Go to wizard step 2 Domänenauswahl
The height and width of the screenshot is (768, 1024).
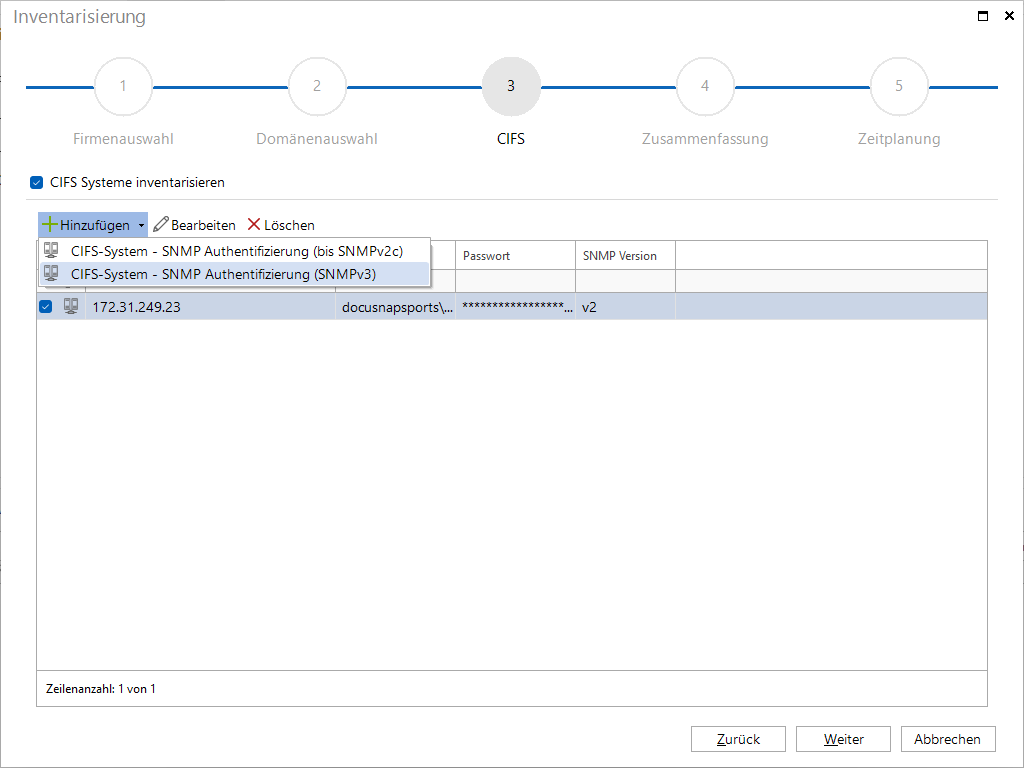tap(317, 86)
